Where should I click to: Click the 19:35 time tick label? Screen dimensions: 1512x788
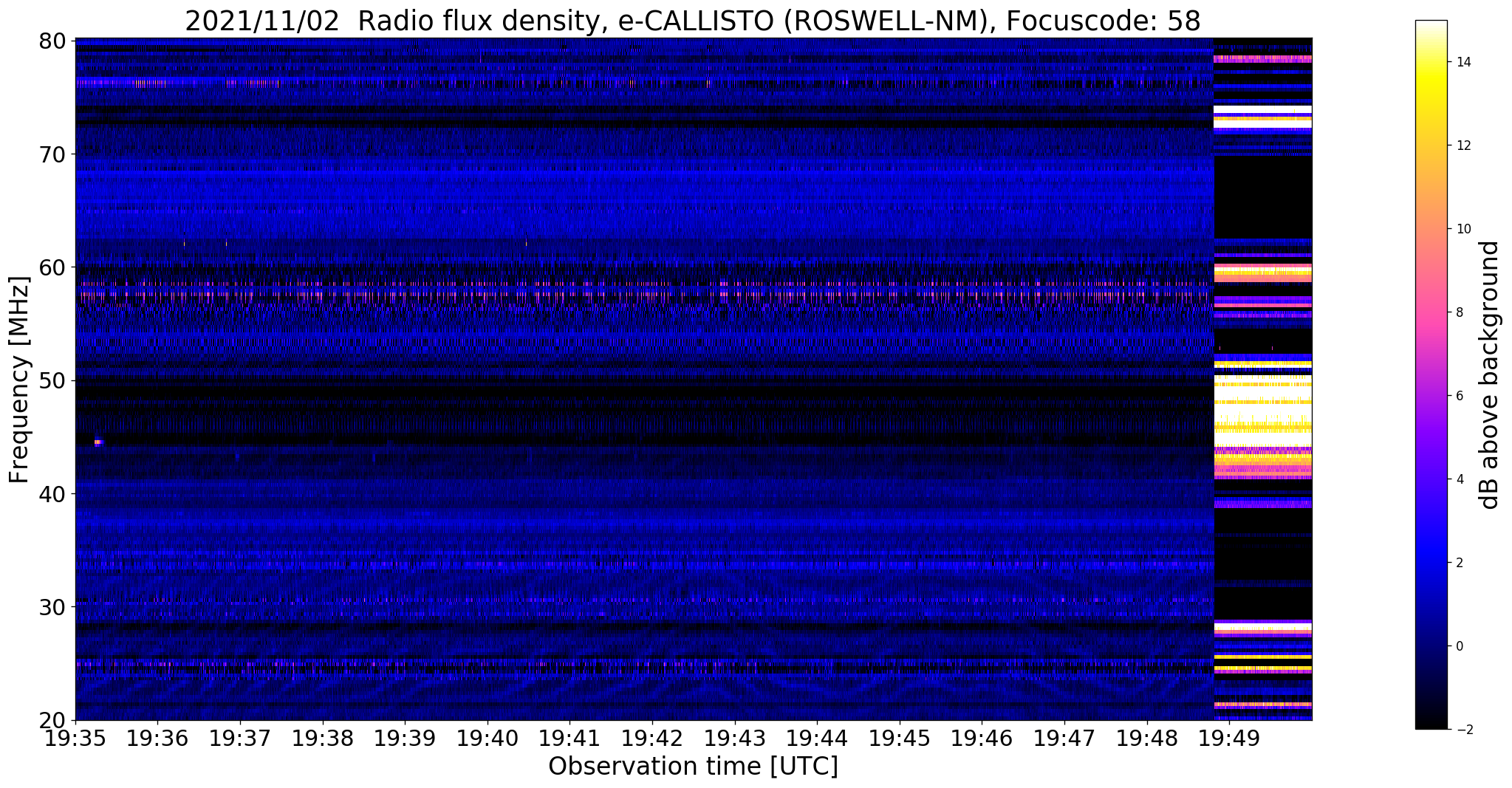point(75,739)
